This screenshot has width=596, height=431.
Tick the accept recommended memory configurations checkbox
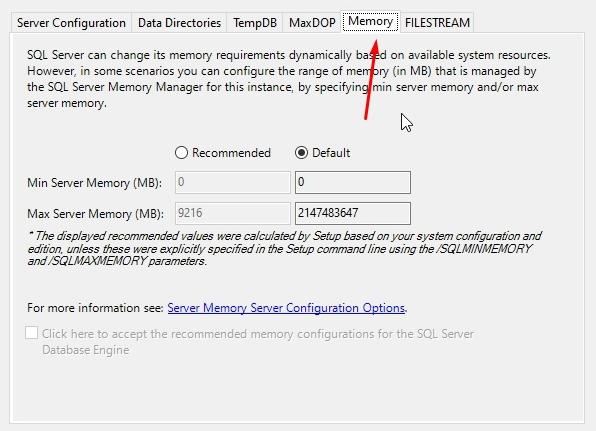coord(32,333)
